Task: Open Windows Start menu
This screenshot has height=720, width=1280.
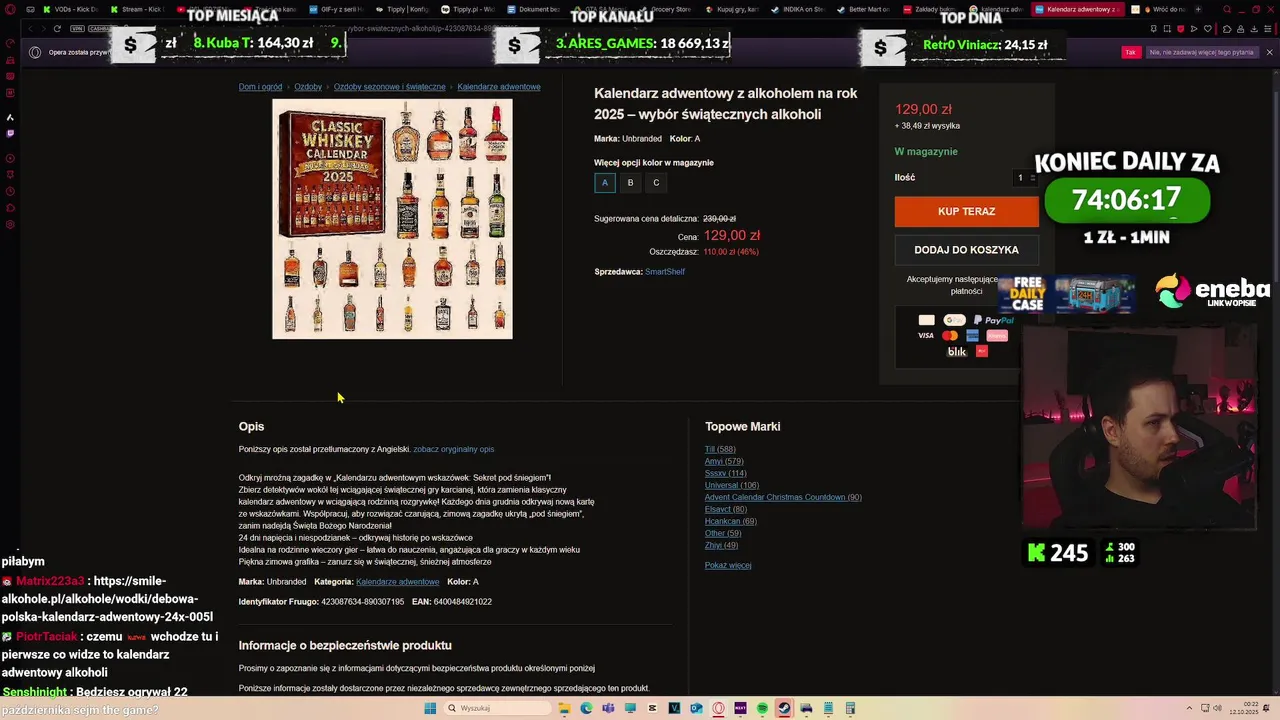Action: tap(430, 708)
